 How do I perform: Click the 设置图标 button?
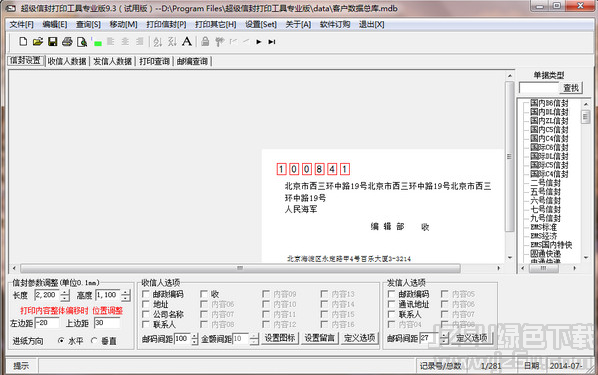[280, 338]
